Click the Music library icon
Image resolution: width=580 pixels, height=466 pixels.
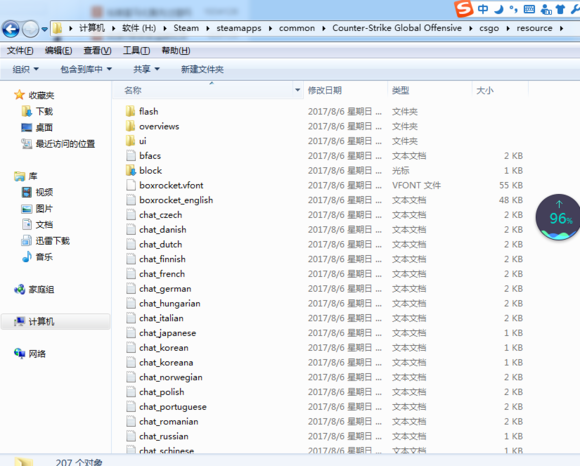click(x=27, y=256)
